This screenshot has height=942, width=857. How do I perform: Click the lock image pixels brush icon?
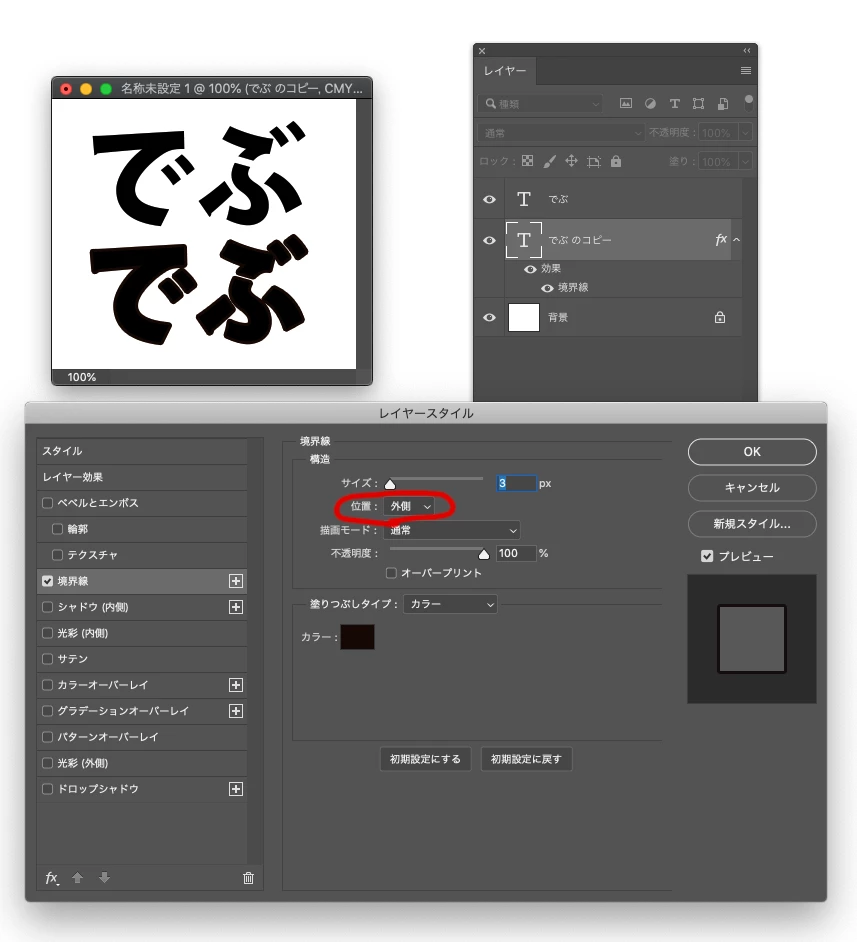pos(549,161)
